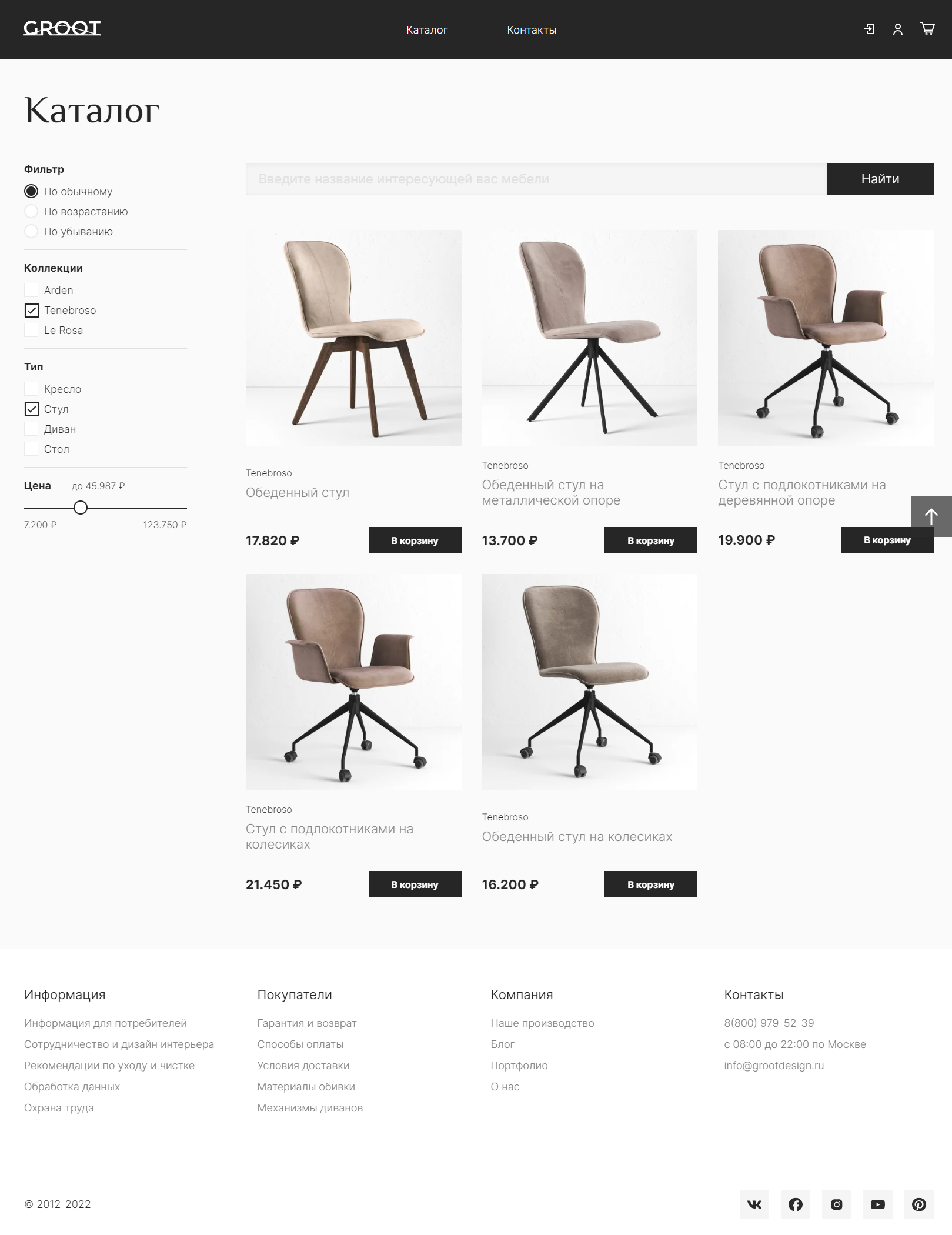Open the YouTube social icon

(878, 1204)
